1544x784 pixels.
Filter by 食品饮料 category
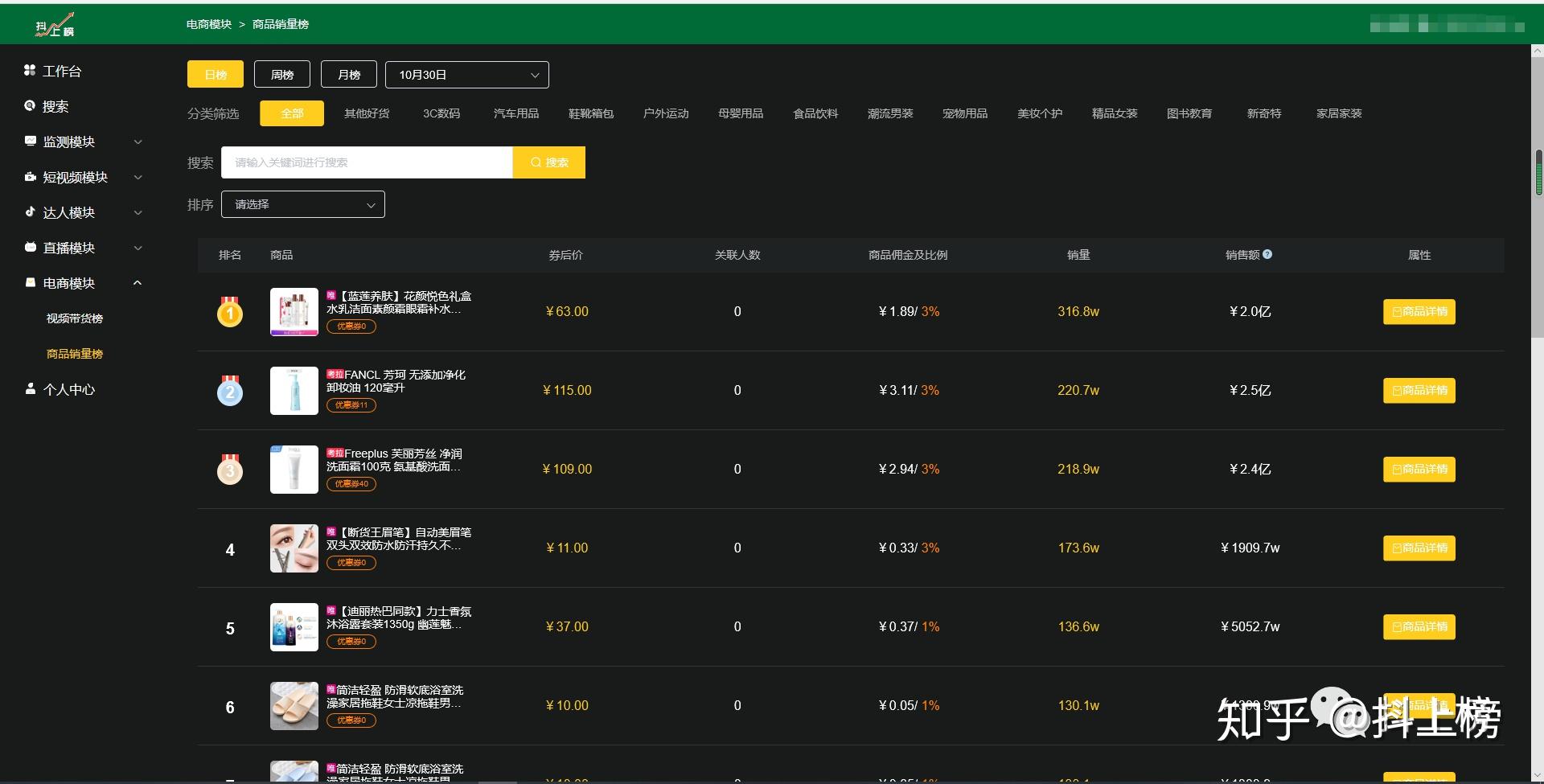pos(815,113)
